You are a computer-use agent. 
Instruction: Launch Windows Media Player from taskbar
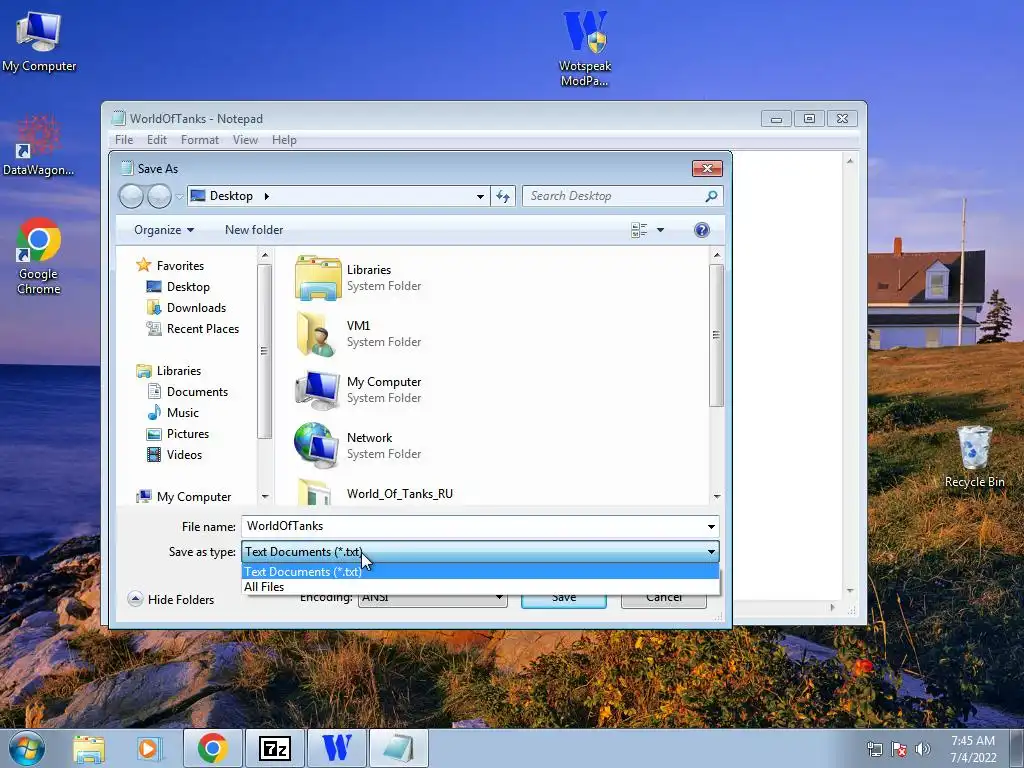click(148, 748)
